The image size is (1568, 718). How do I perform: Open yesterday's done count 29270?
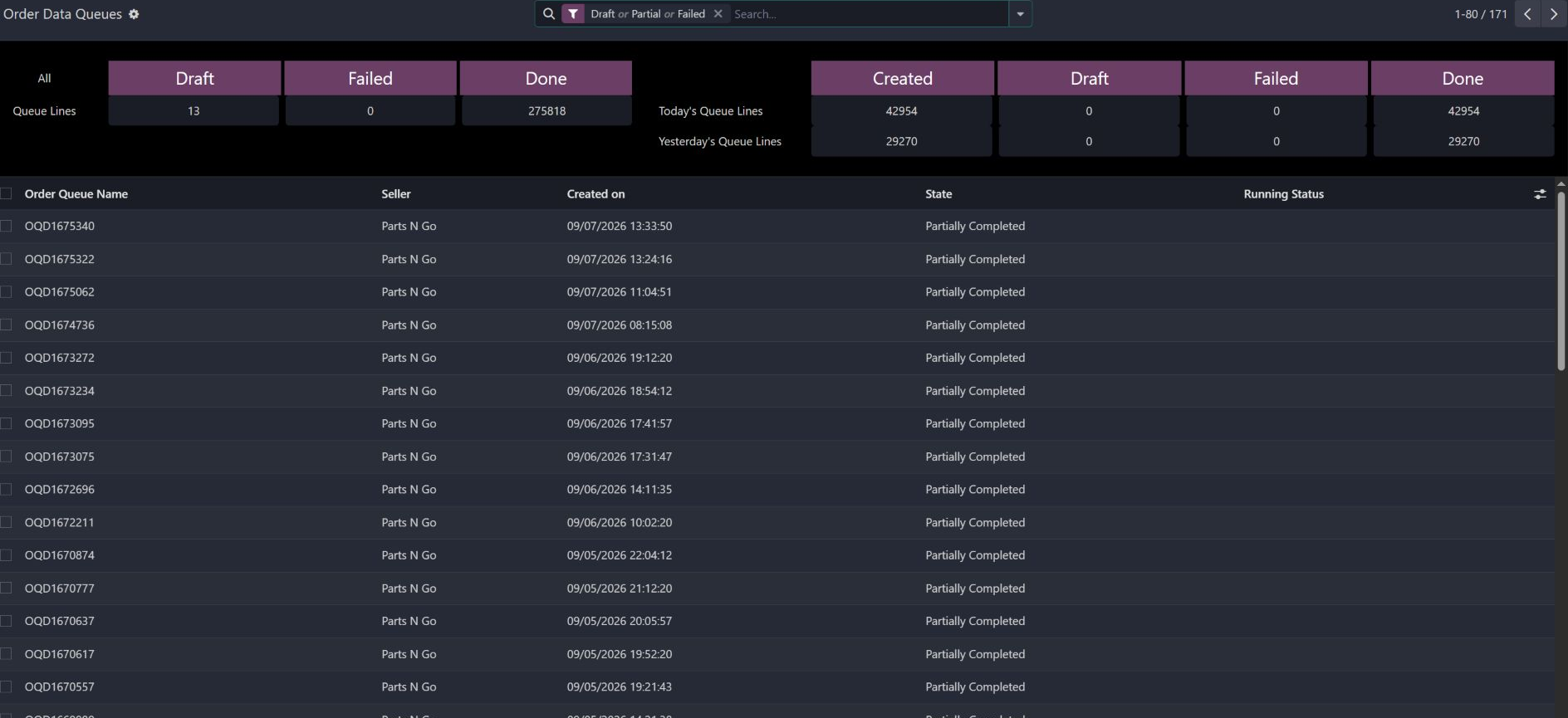coord(1463,141)
